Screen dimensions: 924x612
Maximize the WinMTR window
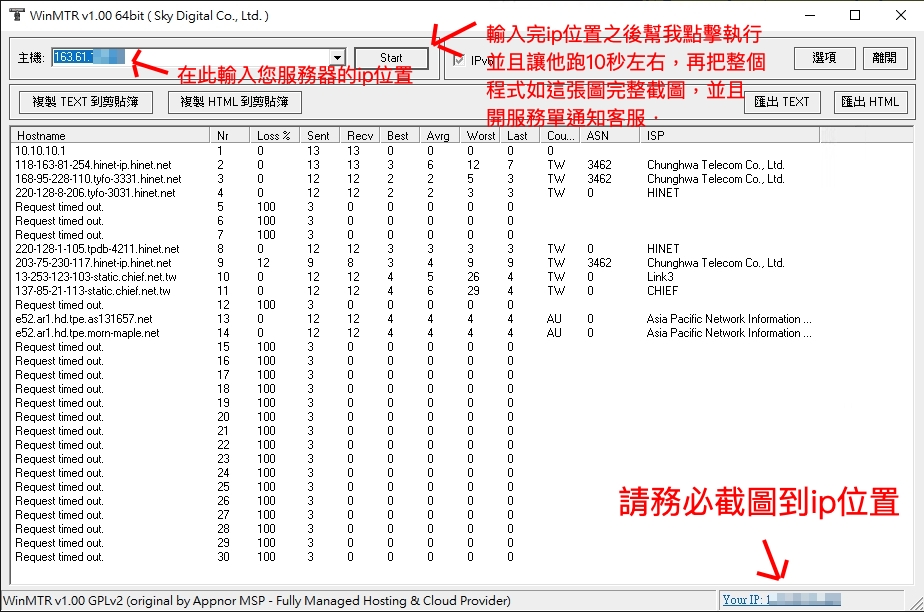click(x=855, y=16)
